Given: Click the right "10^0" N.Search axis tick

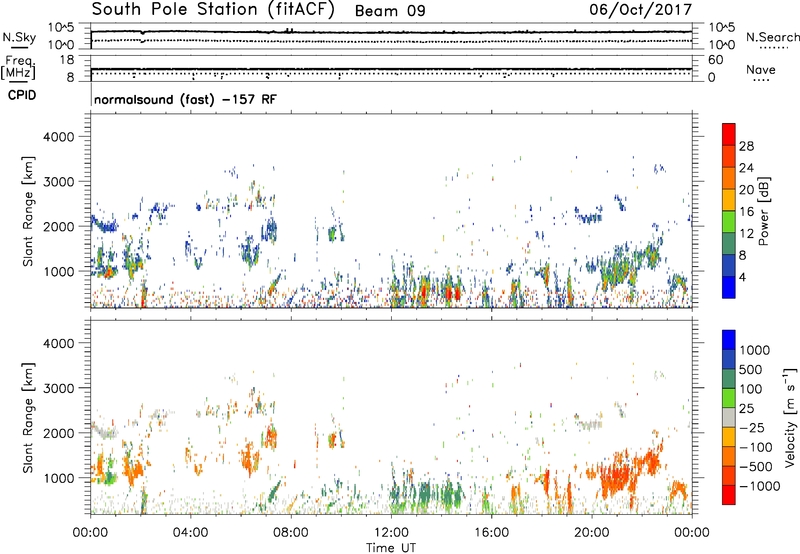Looking at the screenshot, I should pyautogui.click(x=721, y=45).
